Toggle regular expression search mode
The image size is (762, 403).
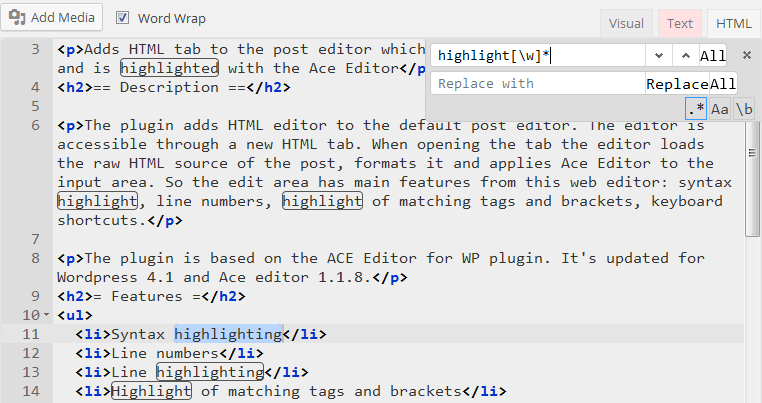pos(696,108)
